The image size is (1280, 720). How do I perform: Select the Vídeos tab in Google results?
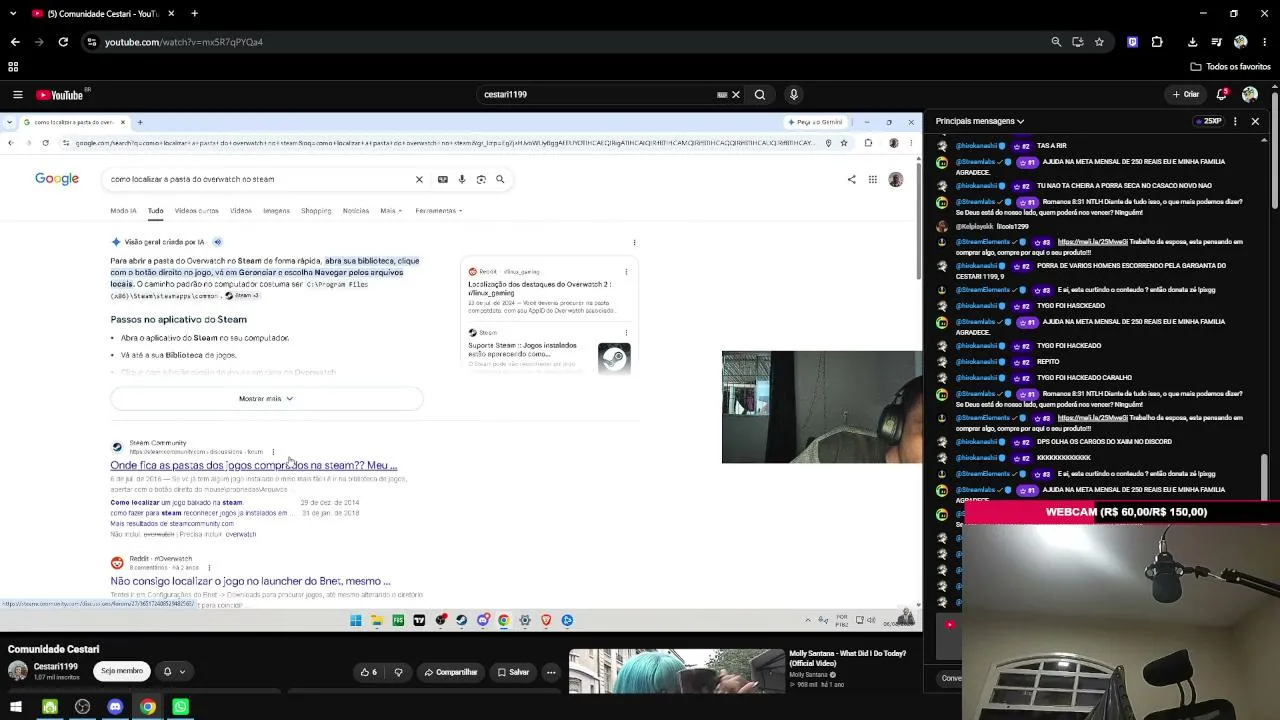coord(241,211)
